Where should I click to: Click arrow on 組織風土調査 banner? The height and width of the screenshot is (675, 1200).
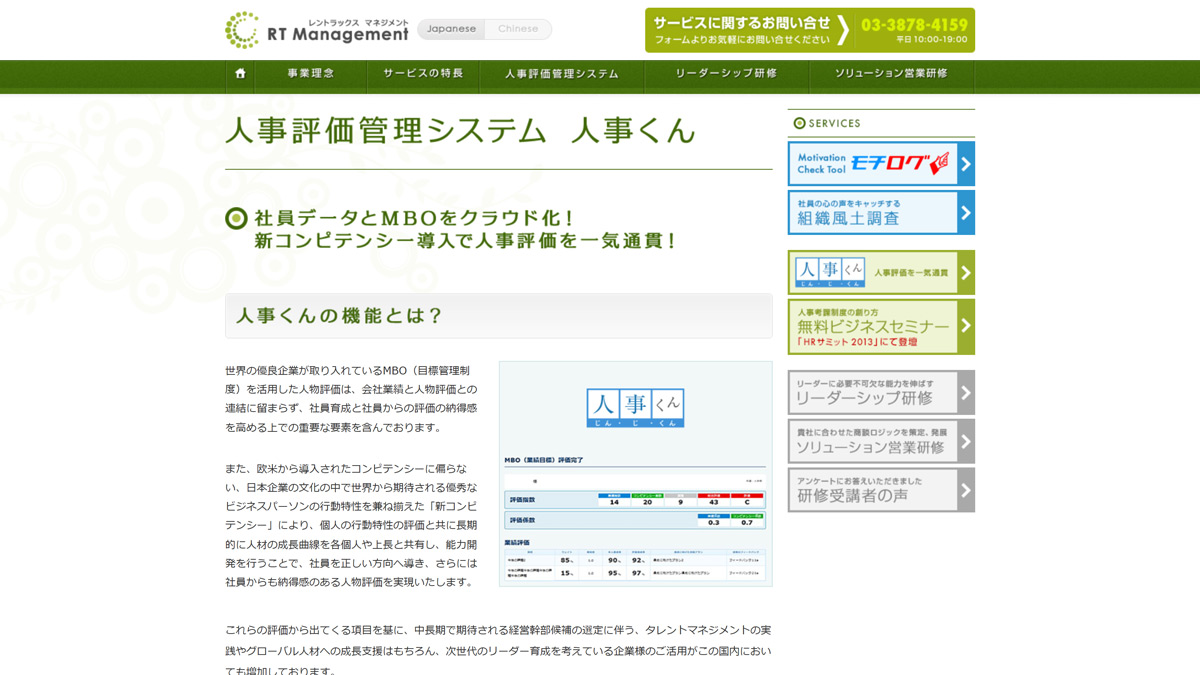click(x=965, y=213)
